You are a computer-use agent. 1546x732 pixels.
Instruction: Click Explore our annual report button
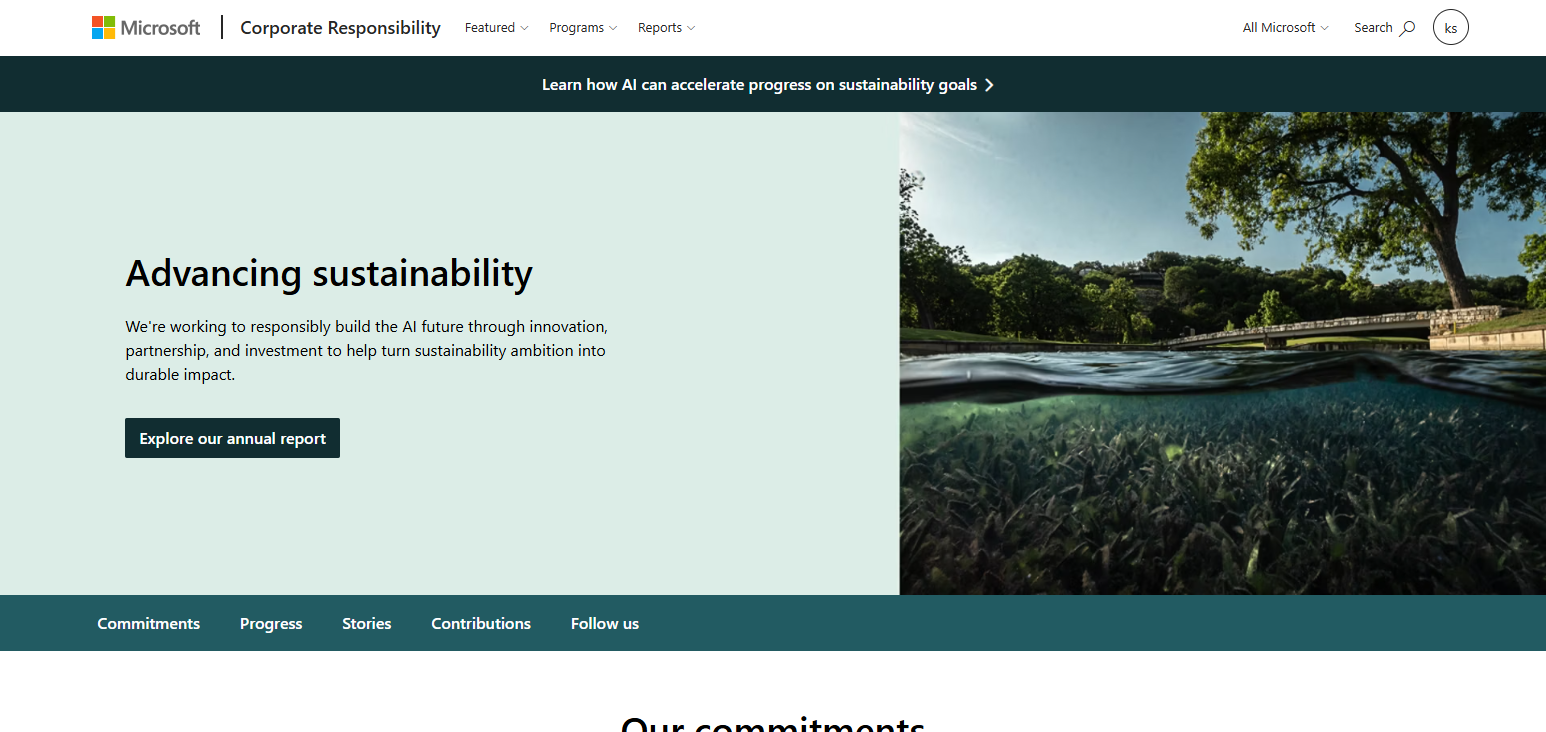[x=232, y=438]
